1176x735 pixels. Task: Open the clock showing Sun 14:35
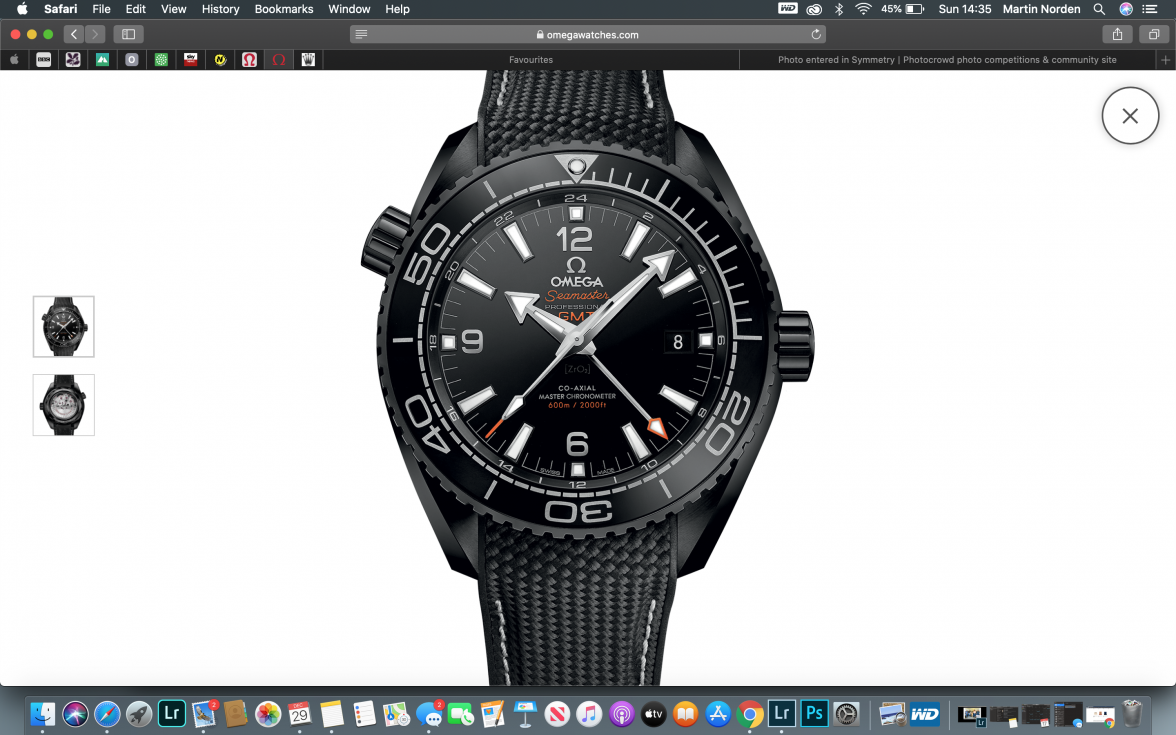point(964,9)
